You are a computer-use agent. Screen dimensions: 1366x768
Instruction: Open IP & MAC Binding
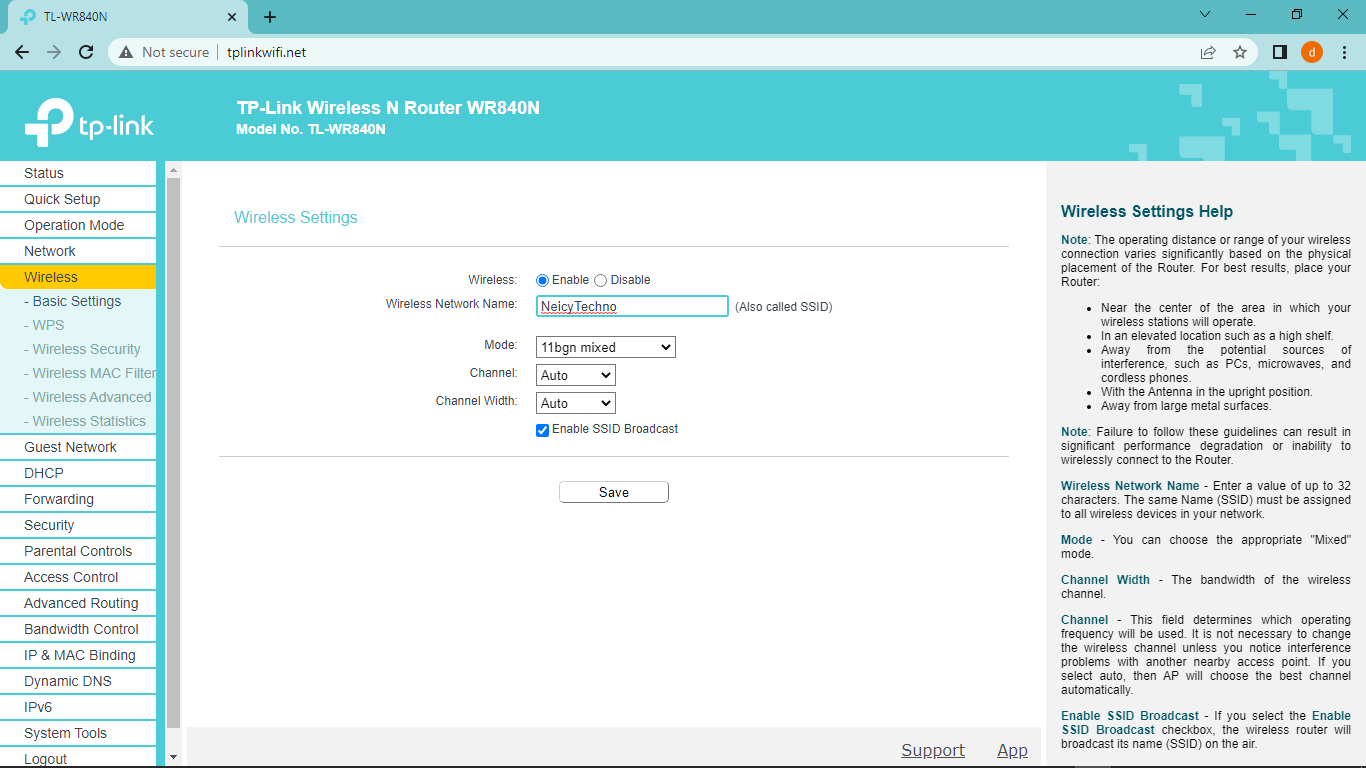tap(78, 655)
